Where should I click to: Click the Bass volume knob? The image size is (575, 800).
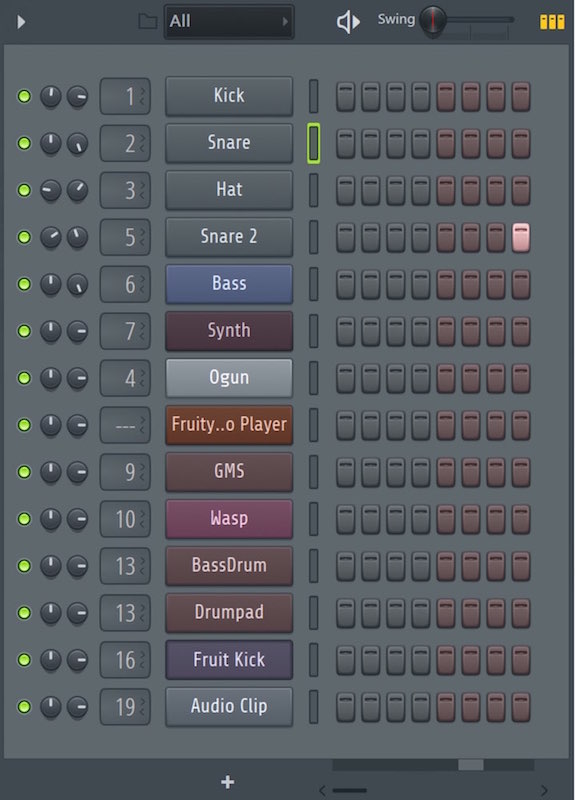[x=78, y=284]
